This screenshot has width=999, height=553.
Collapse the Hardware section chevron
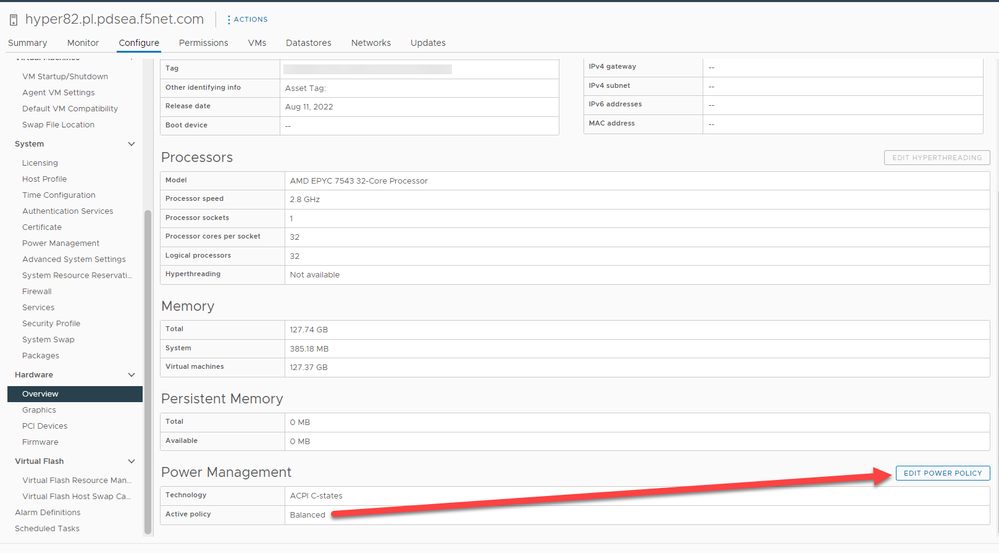(131, 375)
